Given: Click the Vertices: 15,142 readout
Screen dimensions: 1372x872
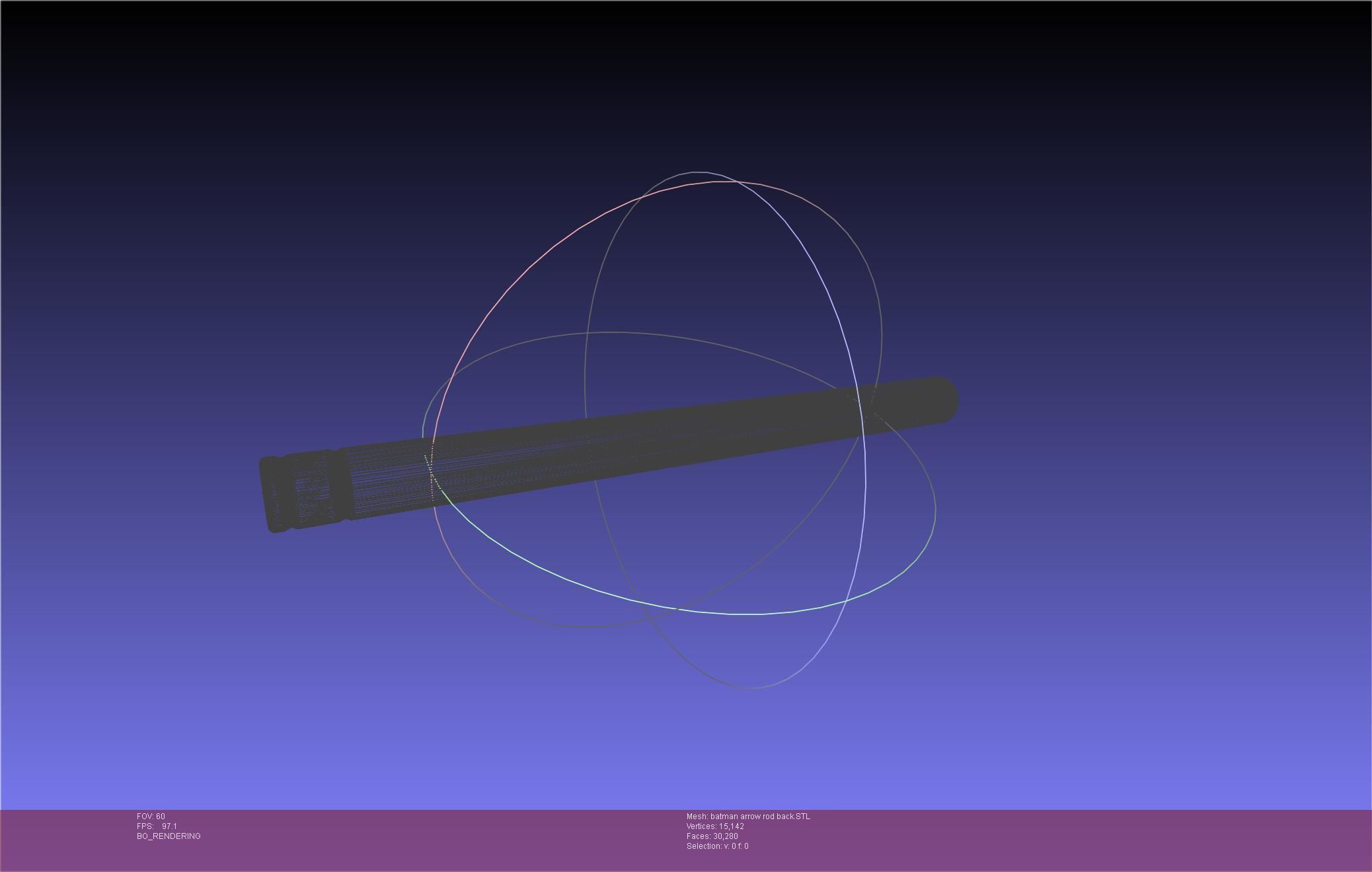Looking at the screenshot, I should (714, 826).
